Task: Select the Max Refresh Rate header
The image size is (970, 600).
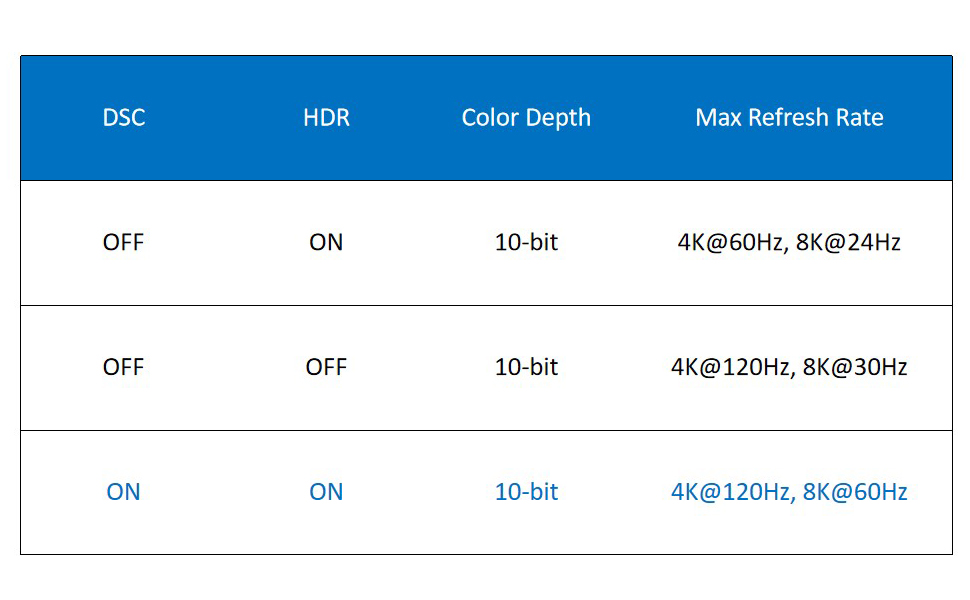Action: click(x=789, y=118)
